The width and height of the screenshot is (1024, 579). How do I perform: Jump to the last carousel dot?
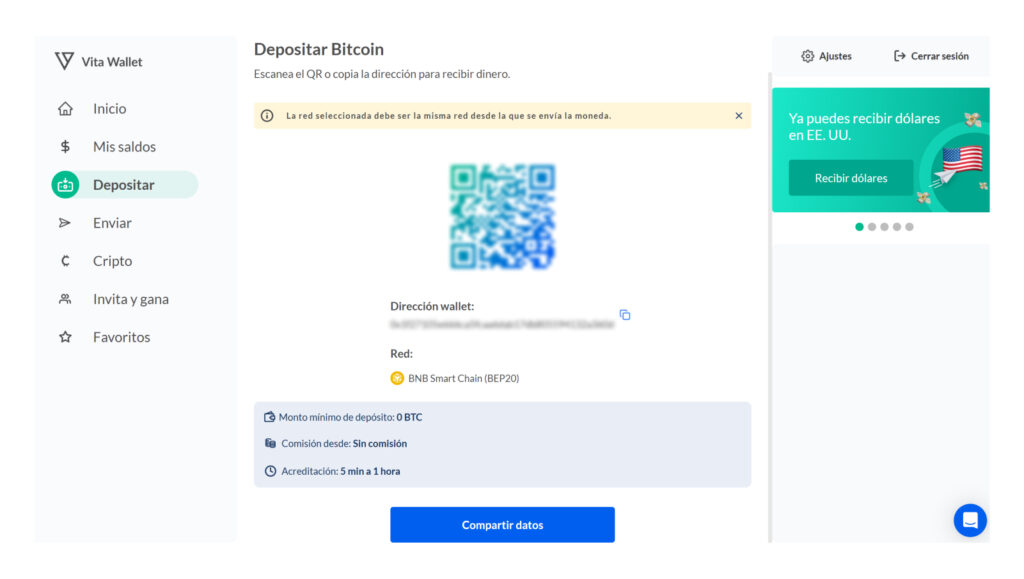(909, 227)
